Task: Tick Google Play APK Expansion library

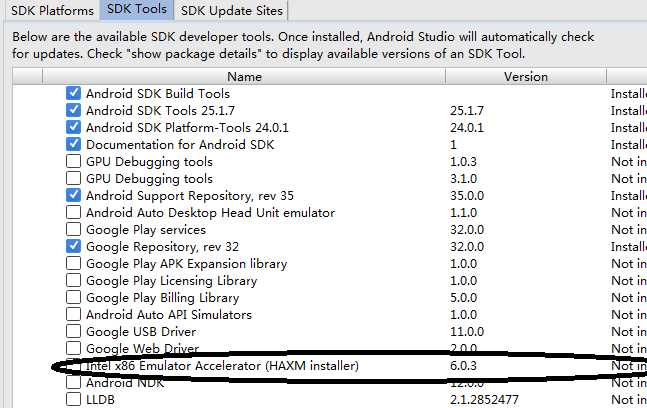Action: coord(73,264)
